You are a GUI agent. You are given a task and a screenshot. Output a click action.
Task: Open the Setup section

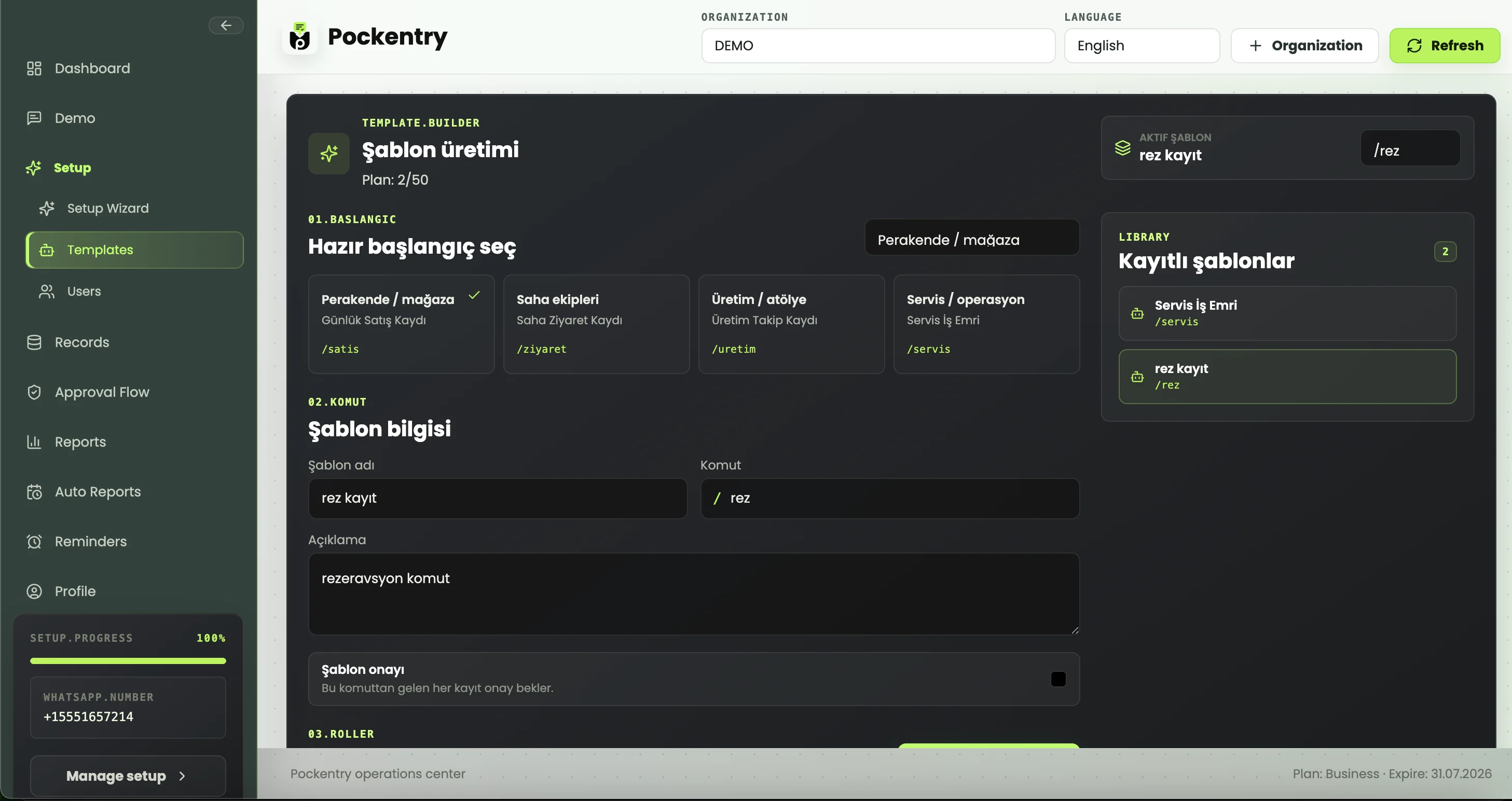pyautogui.click(x=134, y=168)
